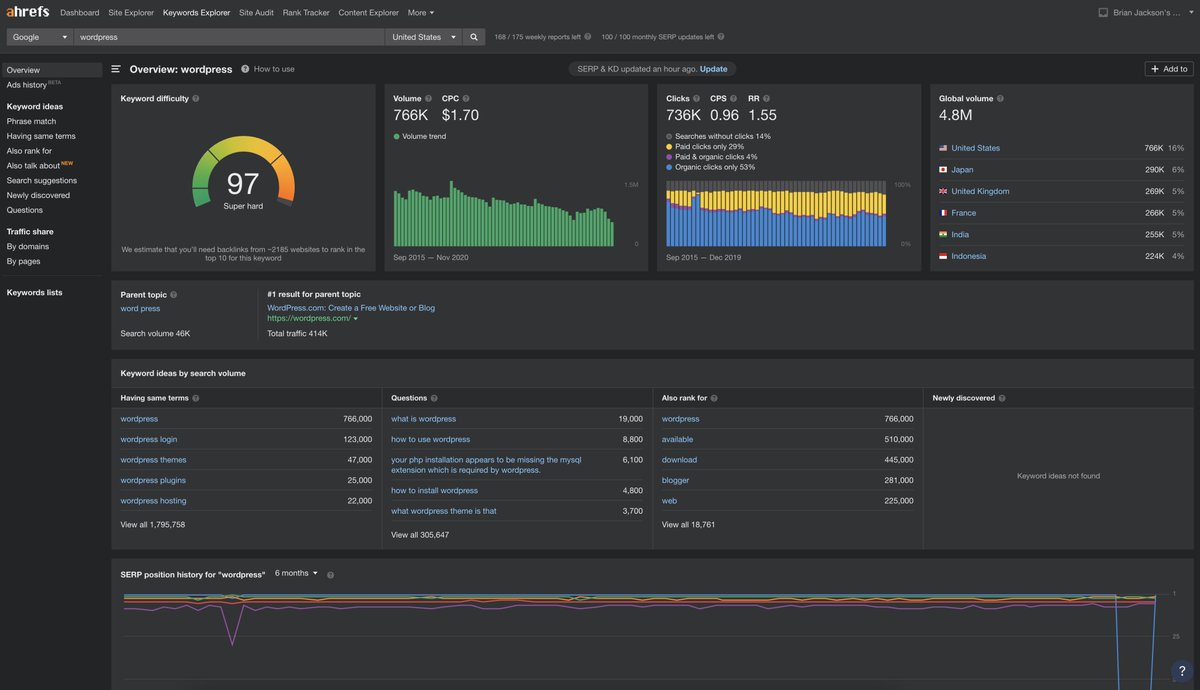Open WordPress.com Create a Free Website link
The width and height of the screenshot is (1200, 690).
tap(351, 308)
